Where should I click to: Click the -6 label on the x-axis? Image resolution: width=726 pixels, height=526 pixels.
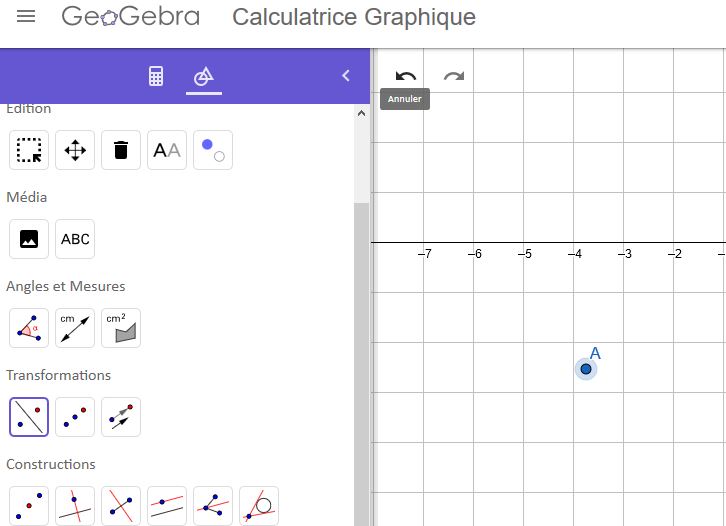point(475,254)
